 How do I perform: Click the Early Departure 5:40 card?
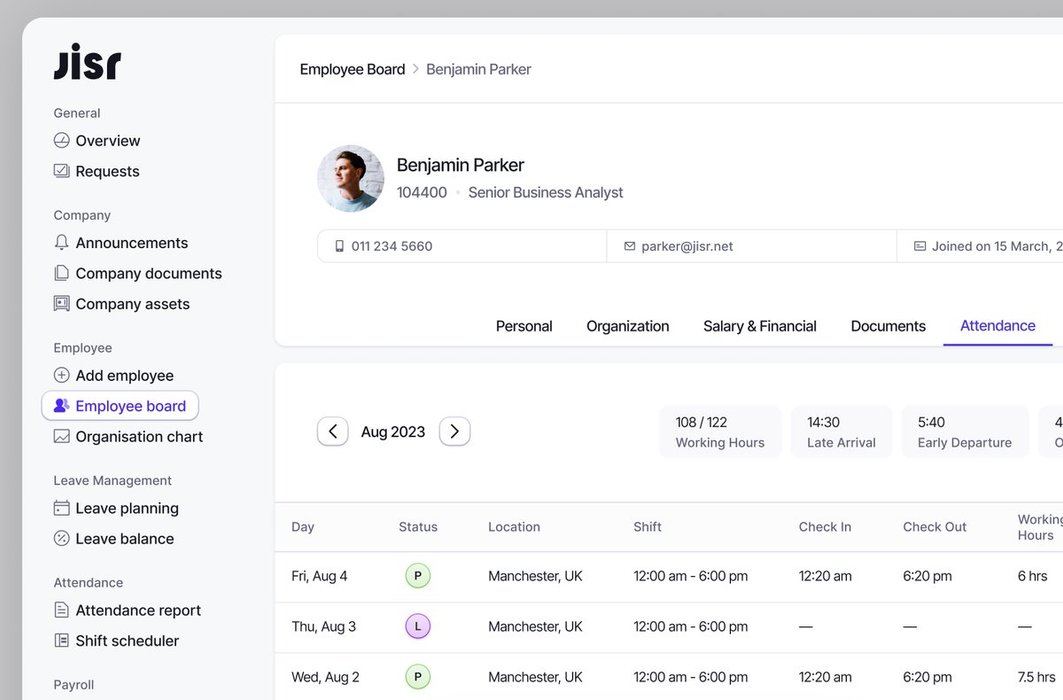[965, 432]
